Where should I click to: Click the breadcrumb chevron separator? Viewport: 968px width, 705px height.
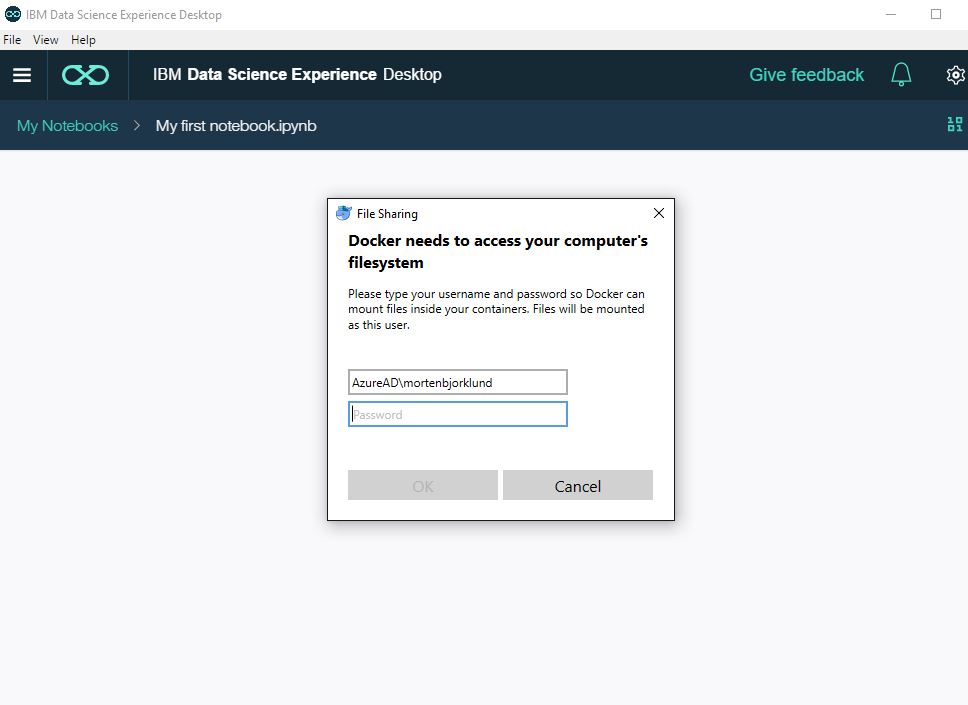click(136, 125)
